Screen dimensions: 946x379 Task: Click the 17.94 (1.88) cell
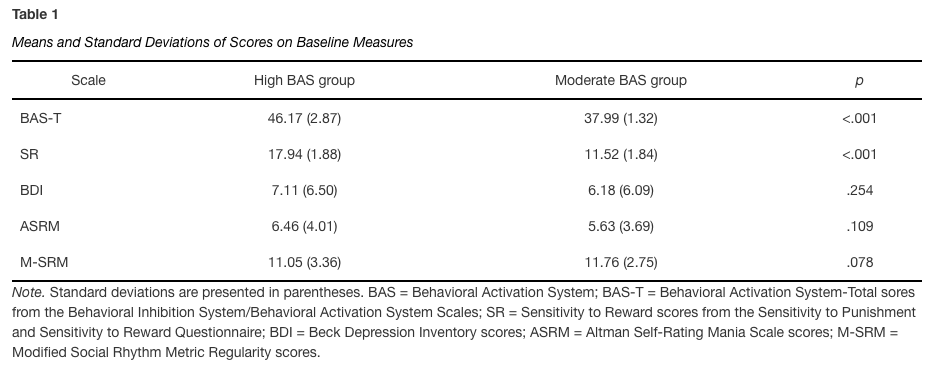pos(304,154)
